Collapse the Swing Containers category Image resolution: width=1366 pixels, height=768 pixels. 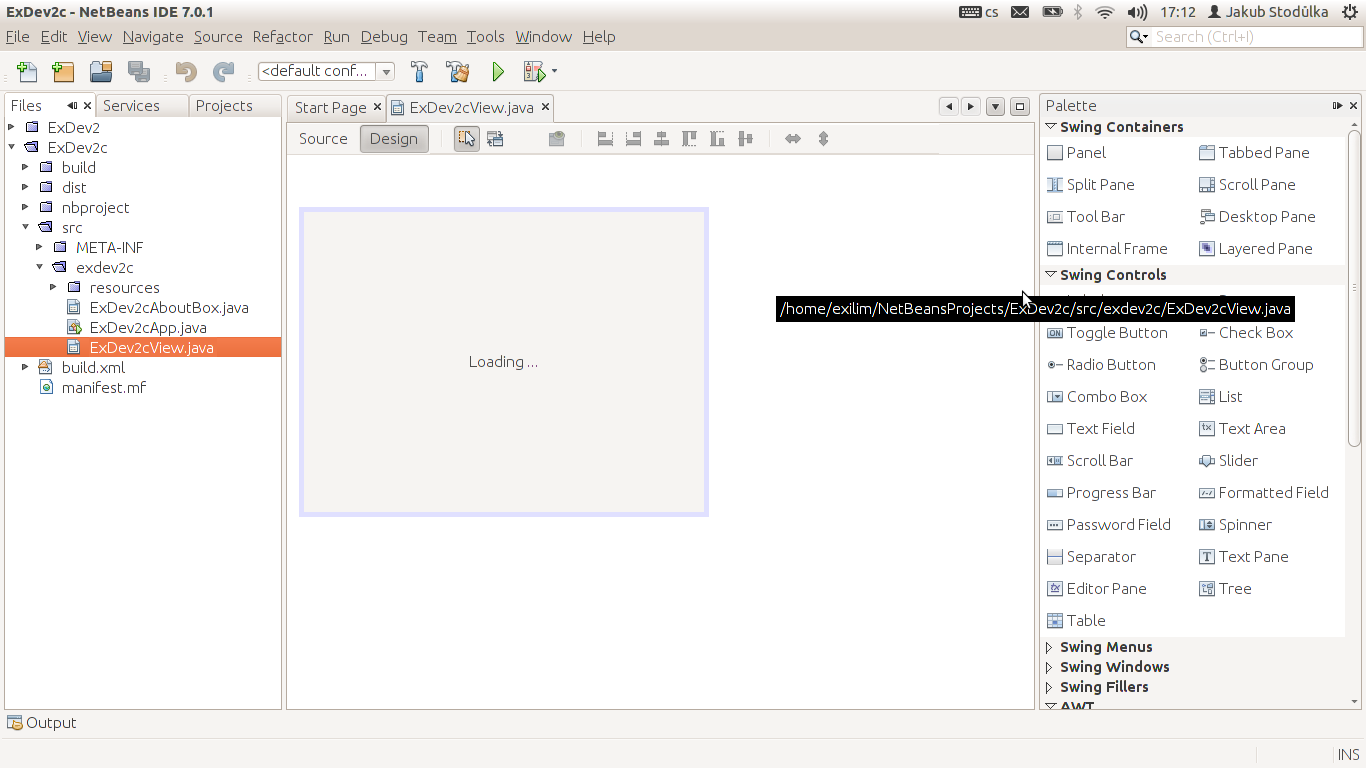1051,127
